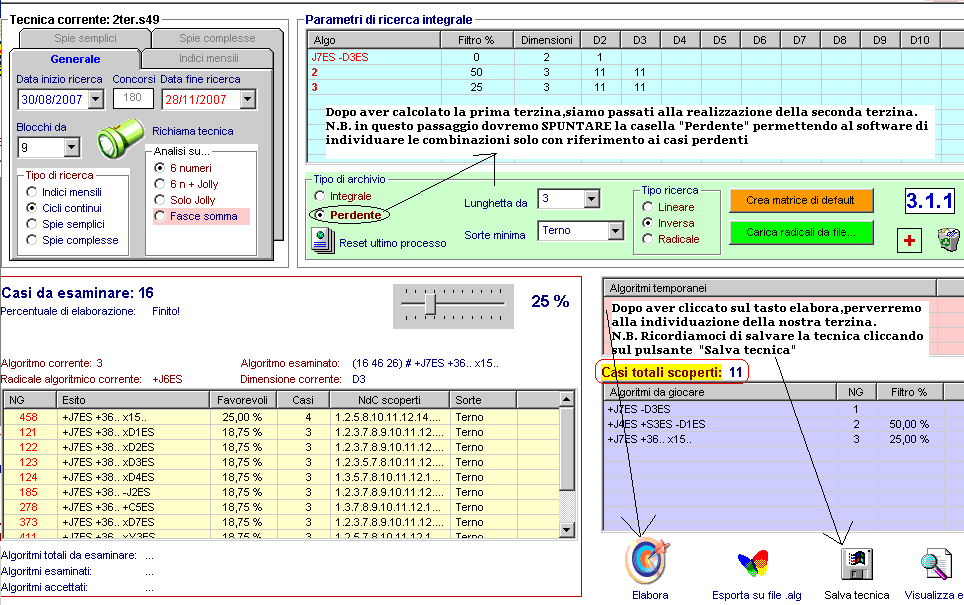Select +J7ES +36.. x15.. algorithm to play
Viewport: 964px width, 605px height.
click(784, 439)
